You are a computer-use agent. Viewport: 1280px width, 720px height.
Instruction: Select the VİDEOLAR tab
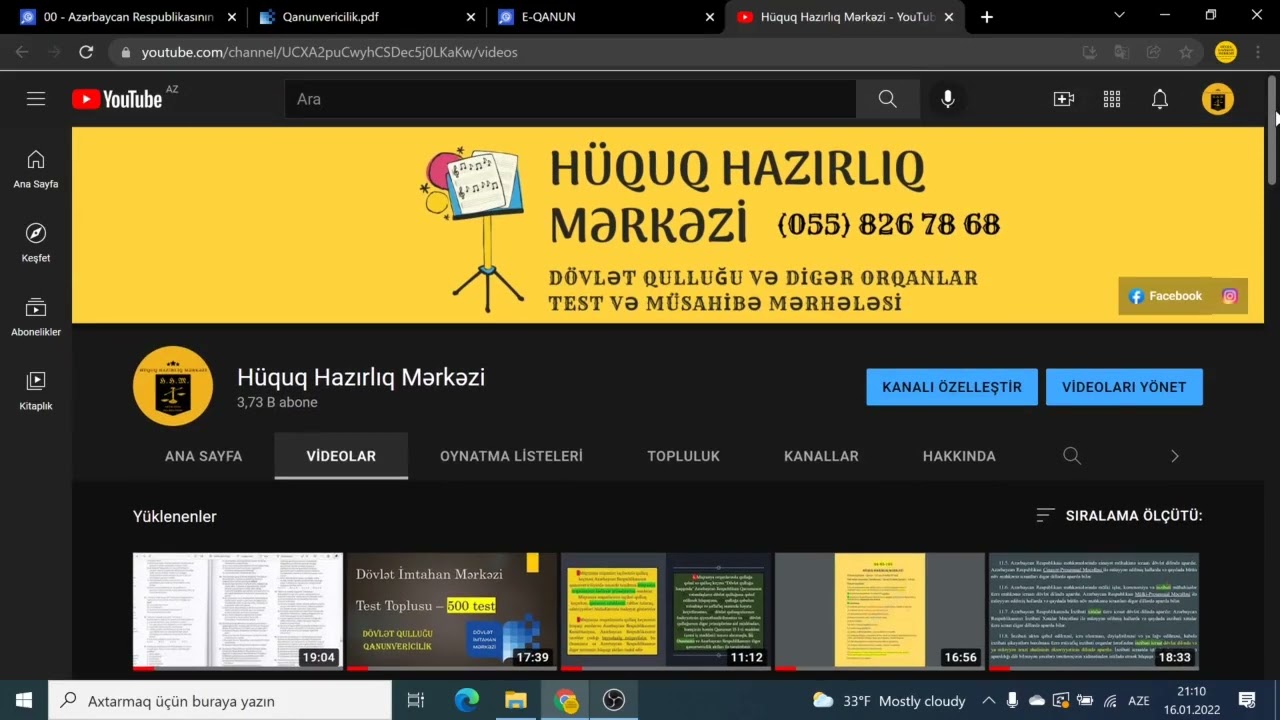click(341, 456)
